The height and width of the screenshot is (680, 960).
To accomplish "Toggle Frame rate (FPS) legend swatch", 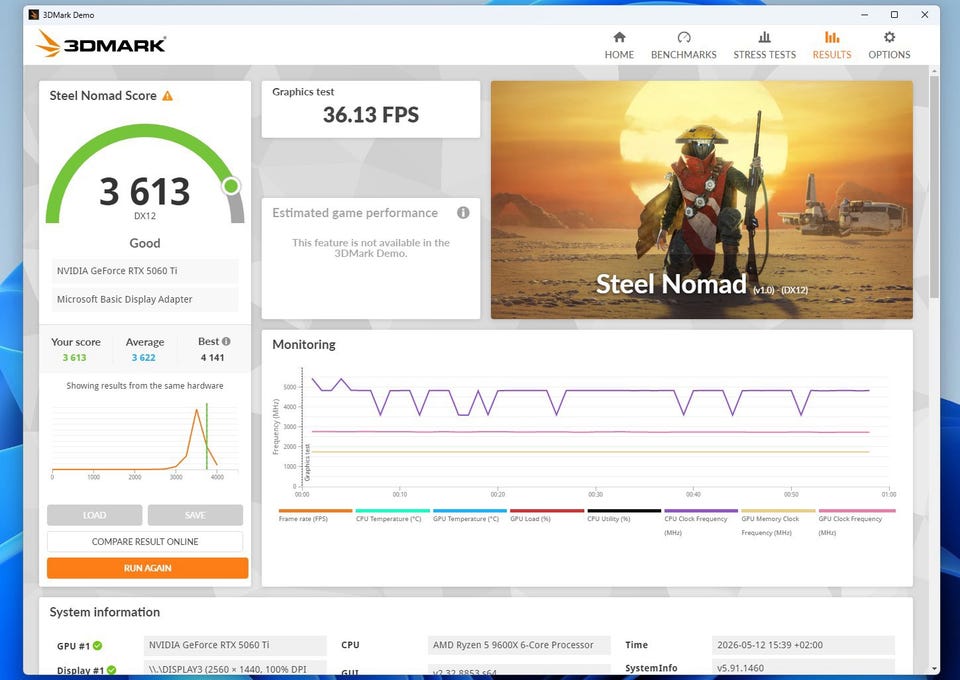I will click(x=315, y=510).
